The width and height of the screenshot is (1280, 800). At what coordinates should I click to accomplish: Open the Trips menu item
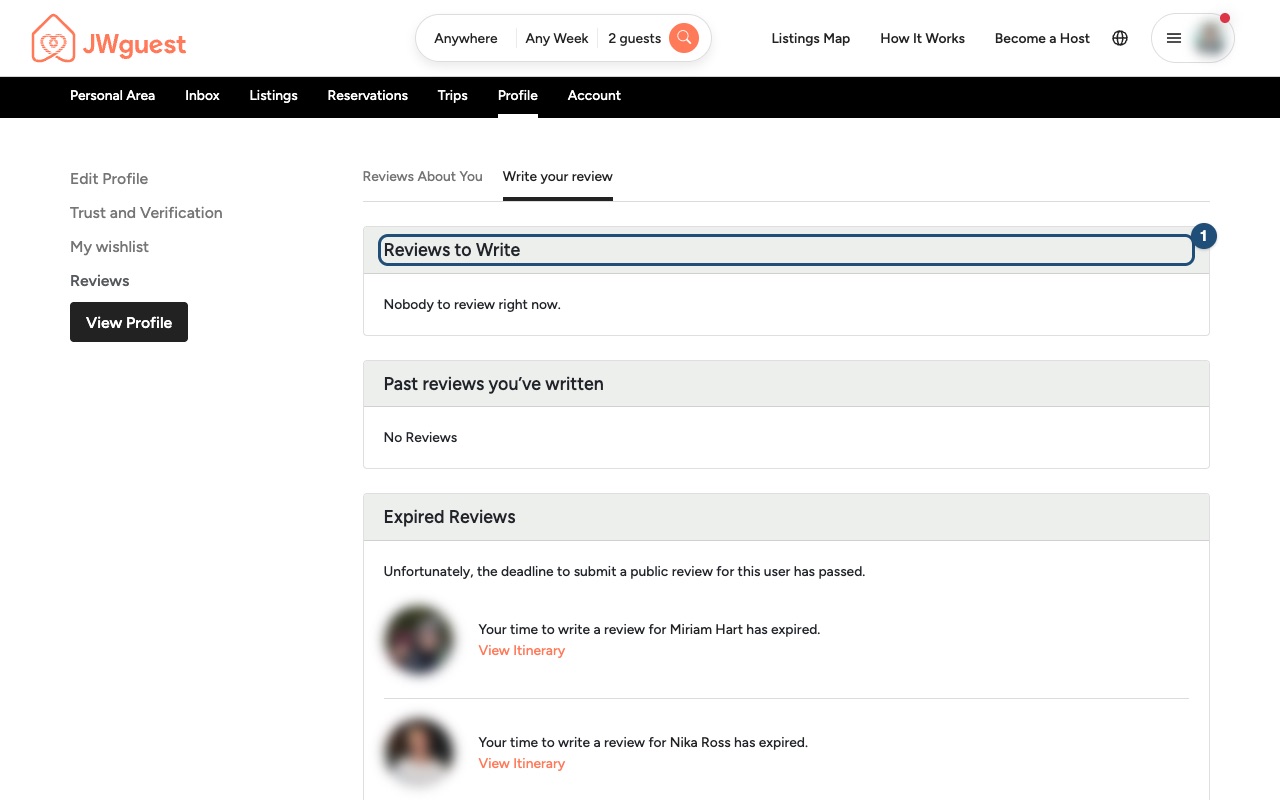click(453, 96)
